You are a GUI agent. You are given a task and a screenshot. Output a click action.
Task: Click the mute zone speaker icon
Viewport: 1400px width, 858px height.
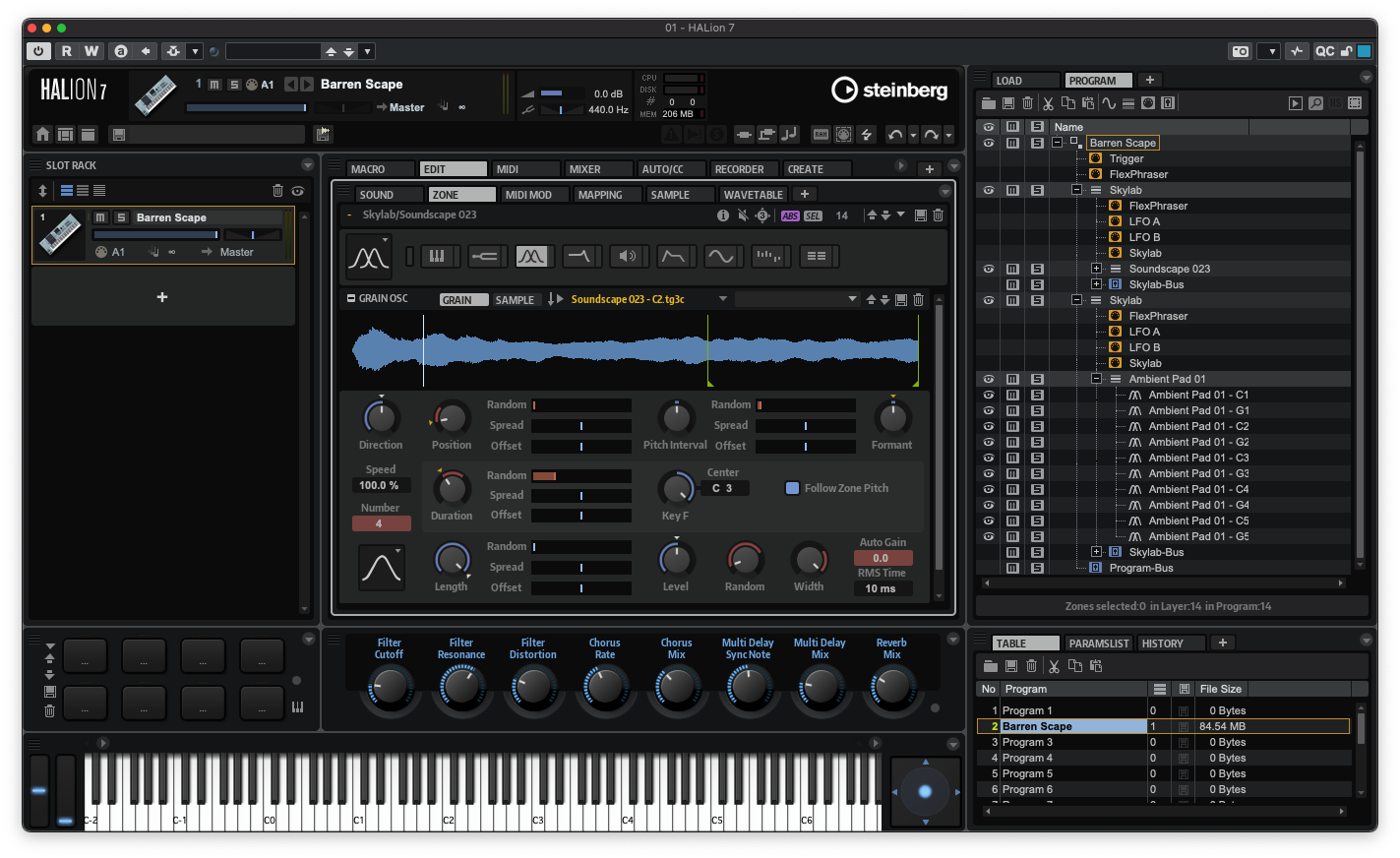click(743, 215)
